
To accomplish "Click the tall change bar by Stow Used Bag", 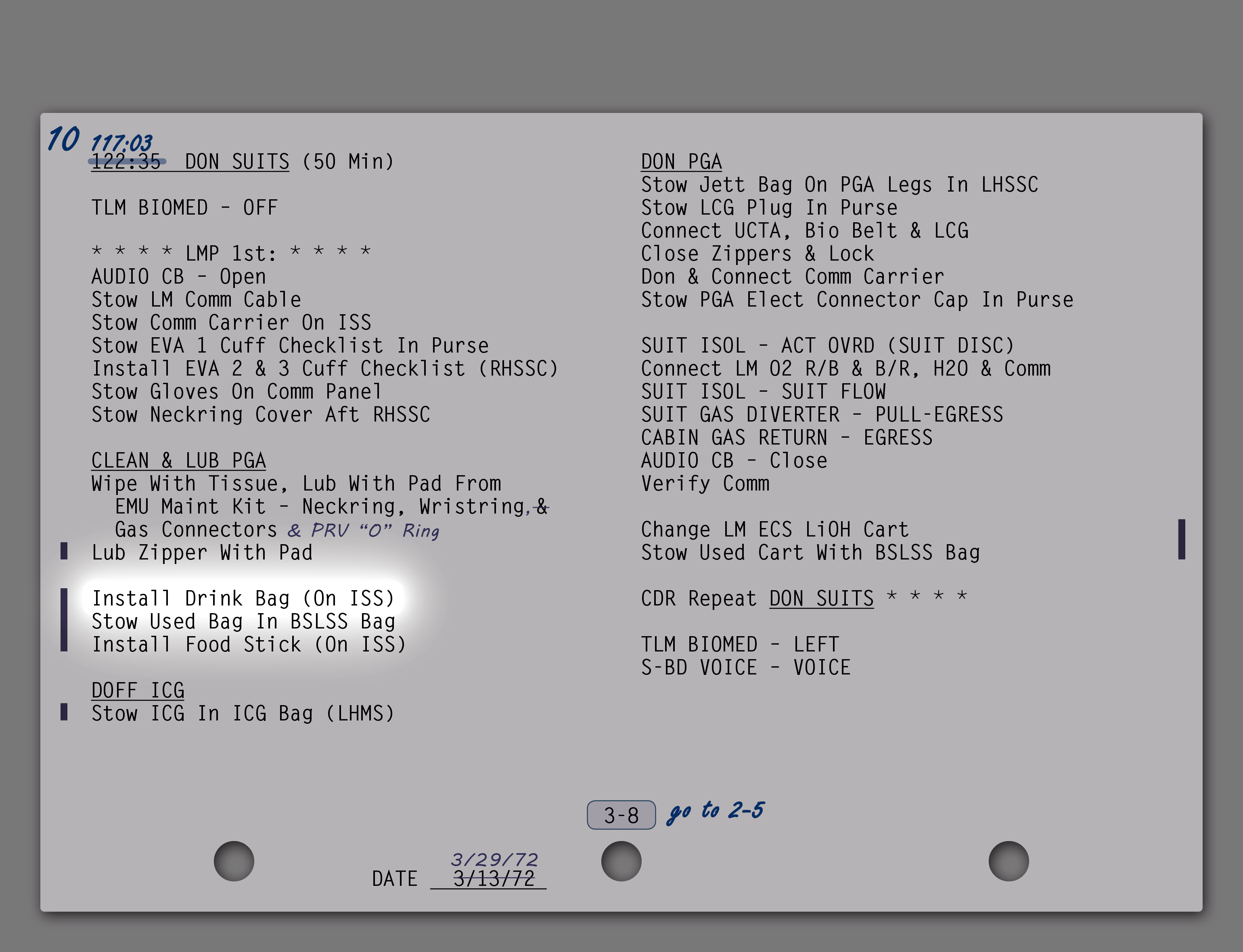I will coord(64,620).
